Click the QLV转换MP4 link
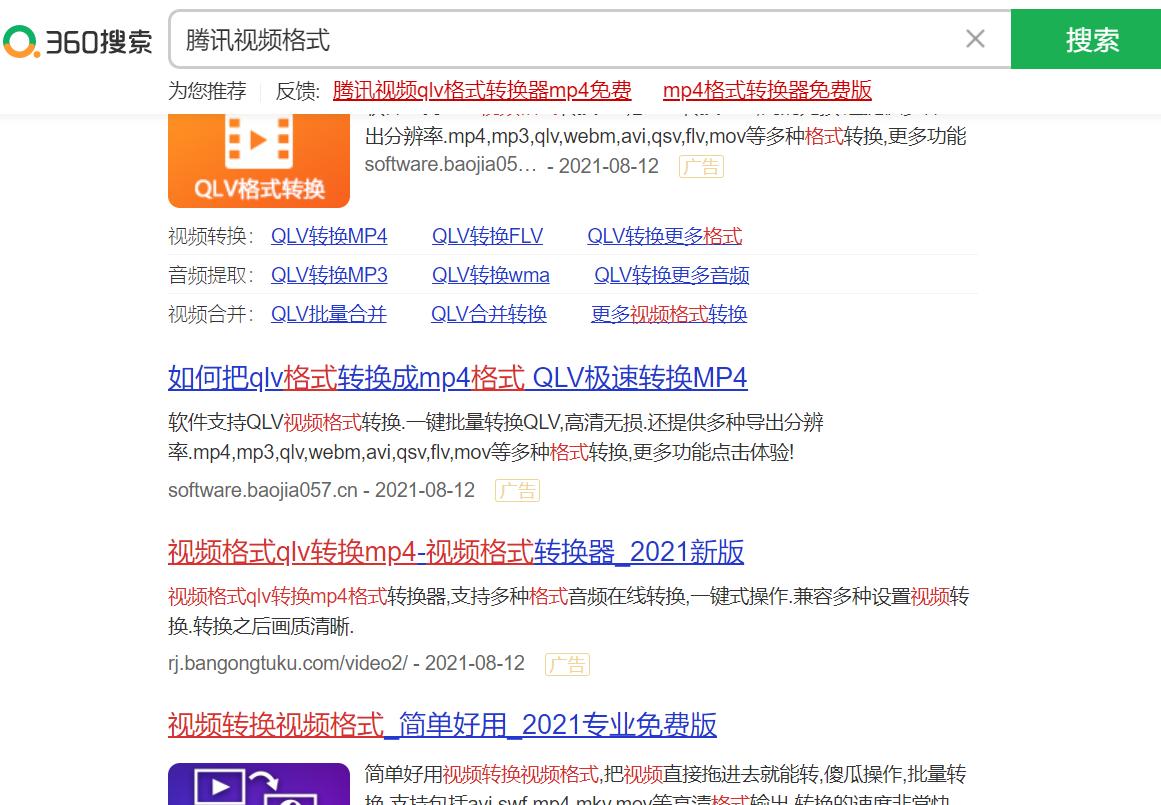 pyautogui.click(x=328, y=236)
